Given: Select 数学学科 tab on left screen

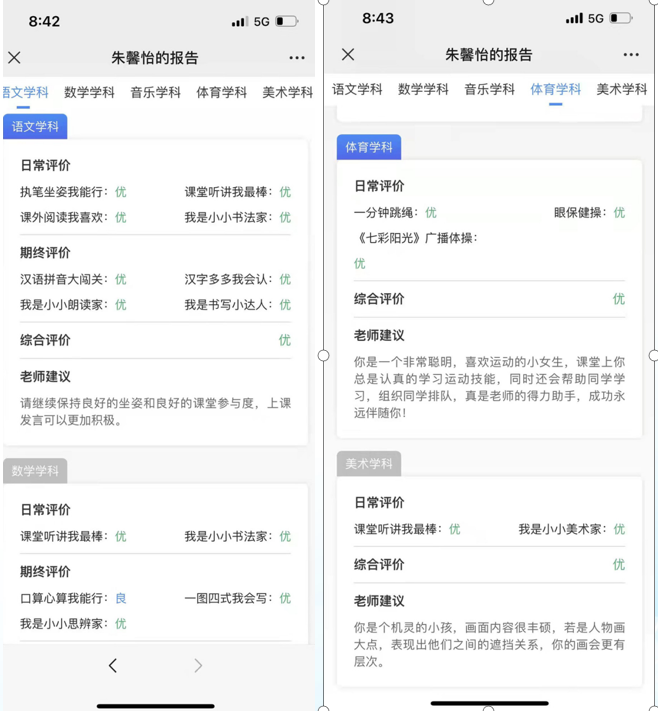Looking at the screenshot, I should 89,93.
